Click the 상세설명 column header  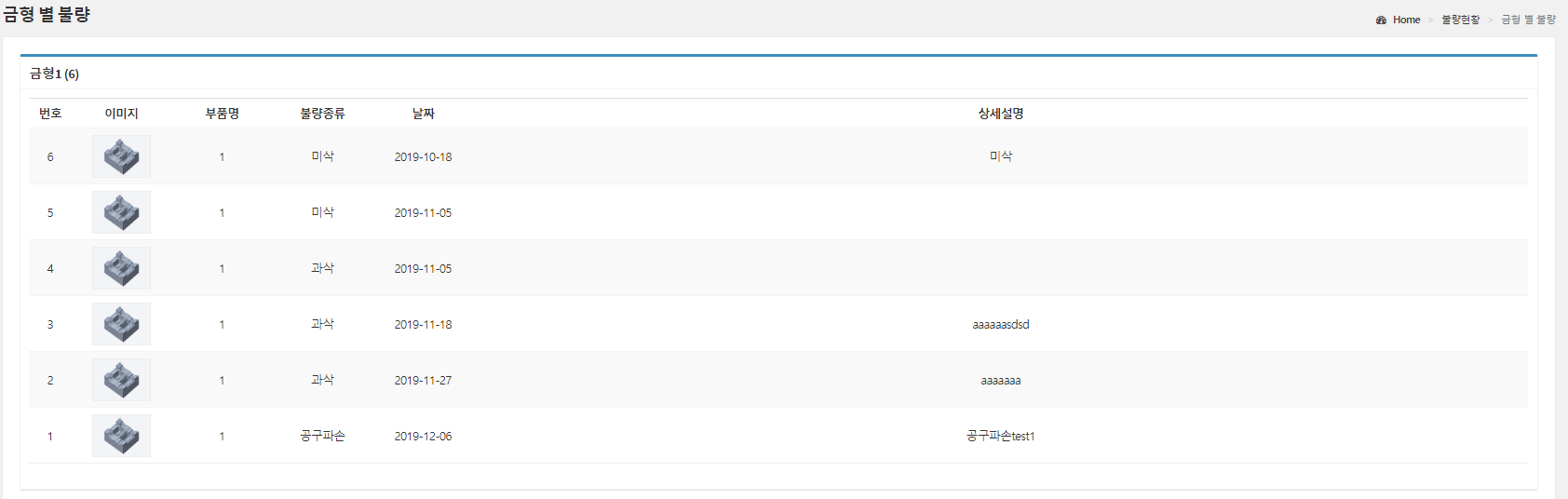pyautogui.click(x=1000, y=114)
